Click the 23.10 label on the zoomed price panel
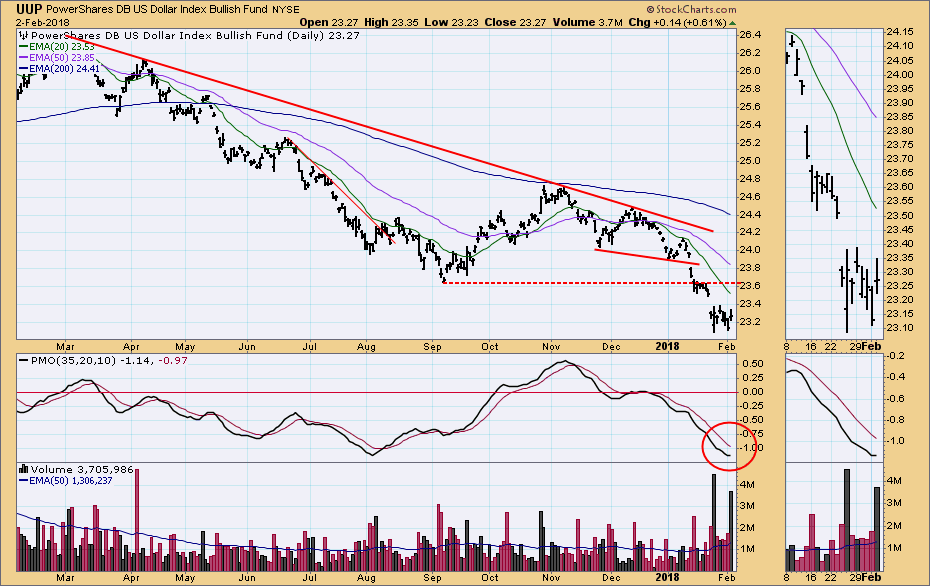The width and height of the screenshot is (930, 586). tap(900, 327)
